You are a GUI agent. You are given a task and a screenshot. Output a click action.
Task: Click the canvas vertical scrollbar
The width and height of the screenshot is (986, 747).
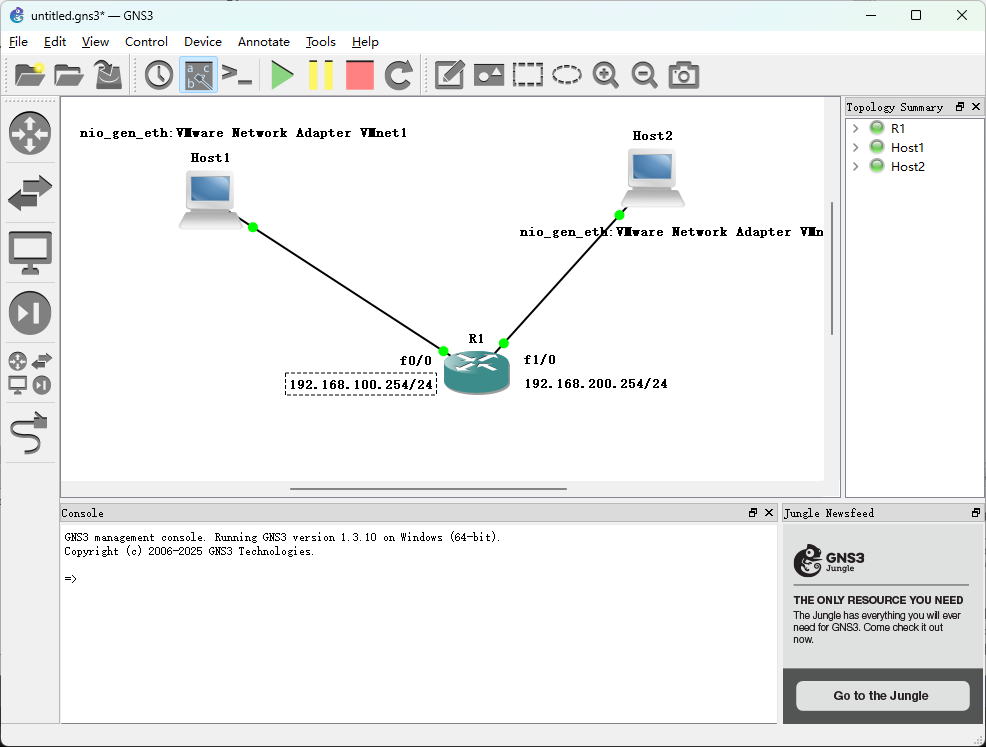click(832, 268)
